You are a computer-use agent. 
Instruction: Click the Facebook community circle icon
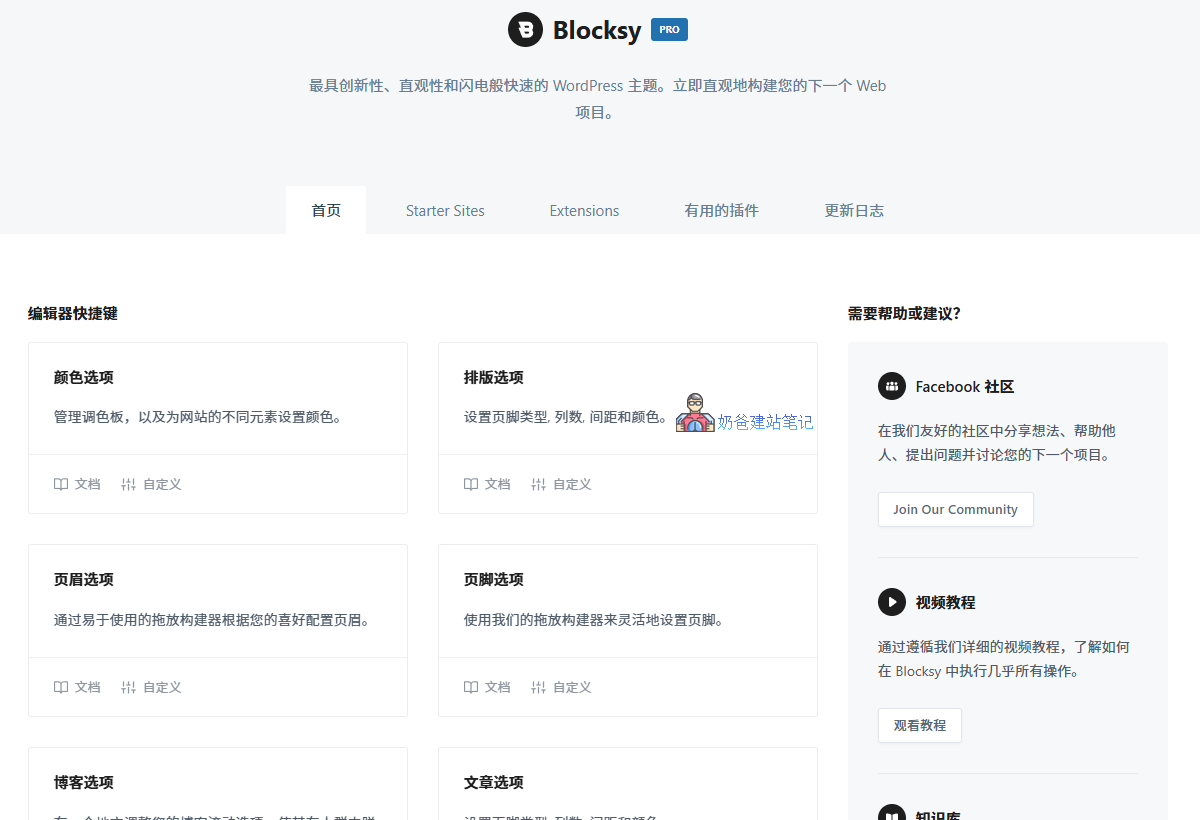(x=891, y=386)
